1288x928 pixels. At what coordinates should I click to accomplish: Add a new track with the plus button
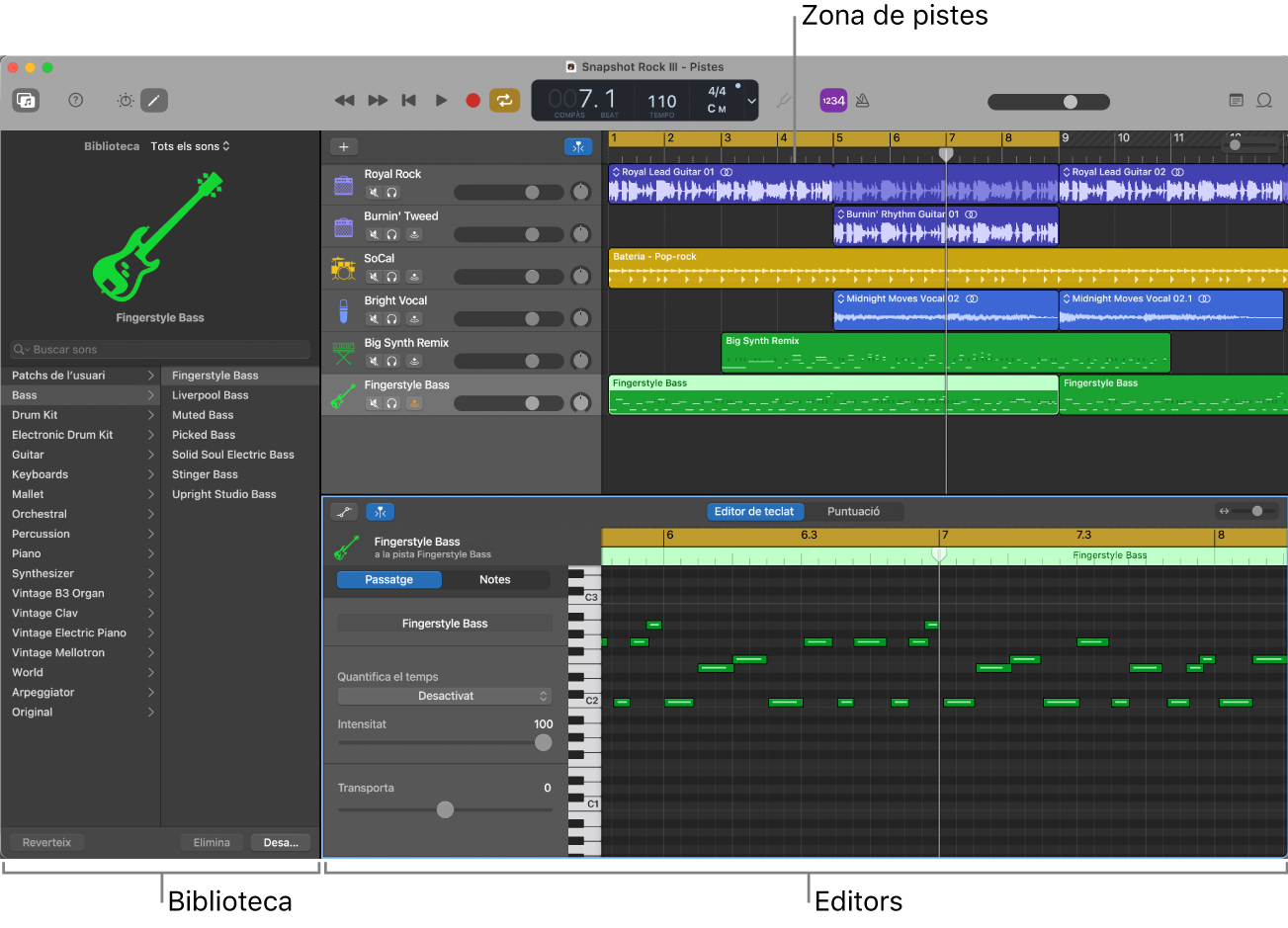click(x=344, y=145)
